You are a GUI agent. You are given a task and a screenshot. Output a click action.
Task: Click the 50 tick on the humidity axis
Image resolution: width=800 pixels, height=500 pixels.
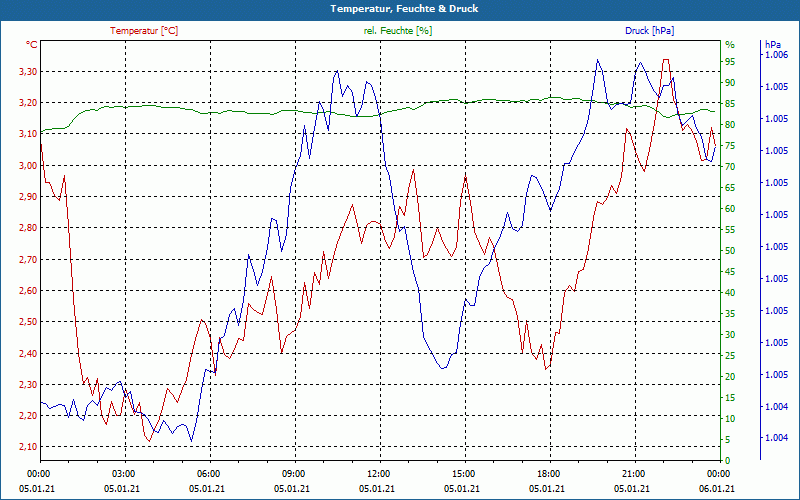(730, 251)
